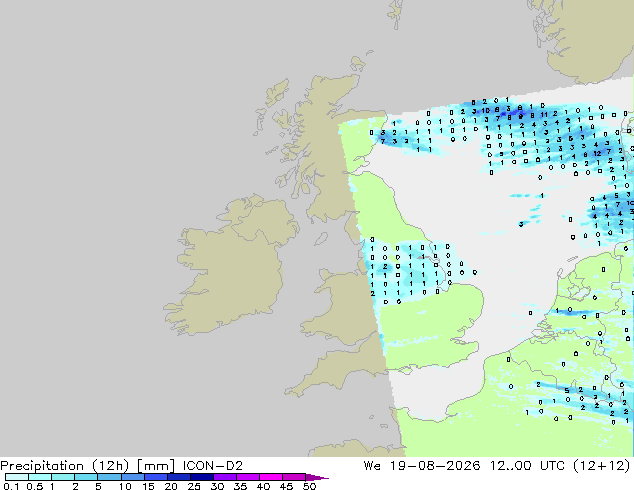This screenshot has width=634, height=490.
Task: Pick the dark blue 25–30 mm swatch
Action: pyautogui.click(x=202, y=477)
